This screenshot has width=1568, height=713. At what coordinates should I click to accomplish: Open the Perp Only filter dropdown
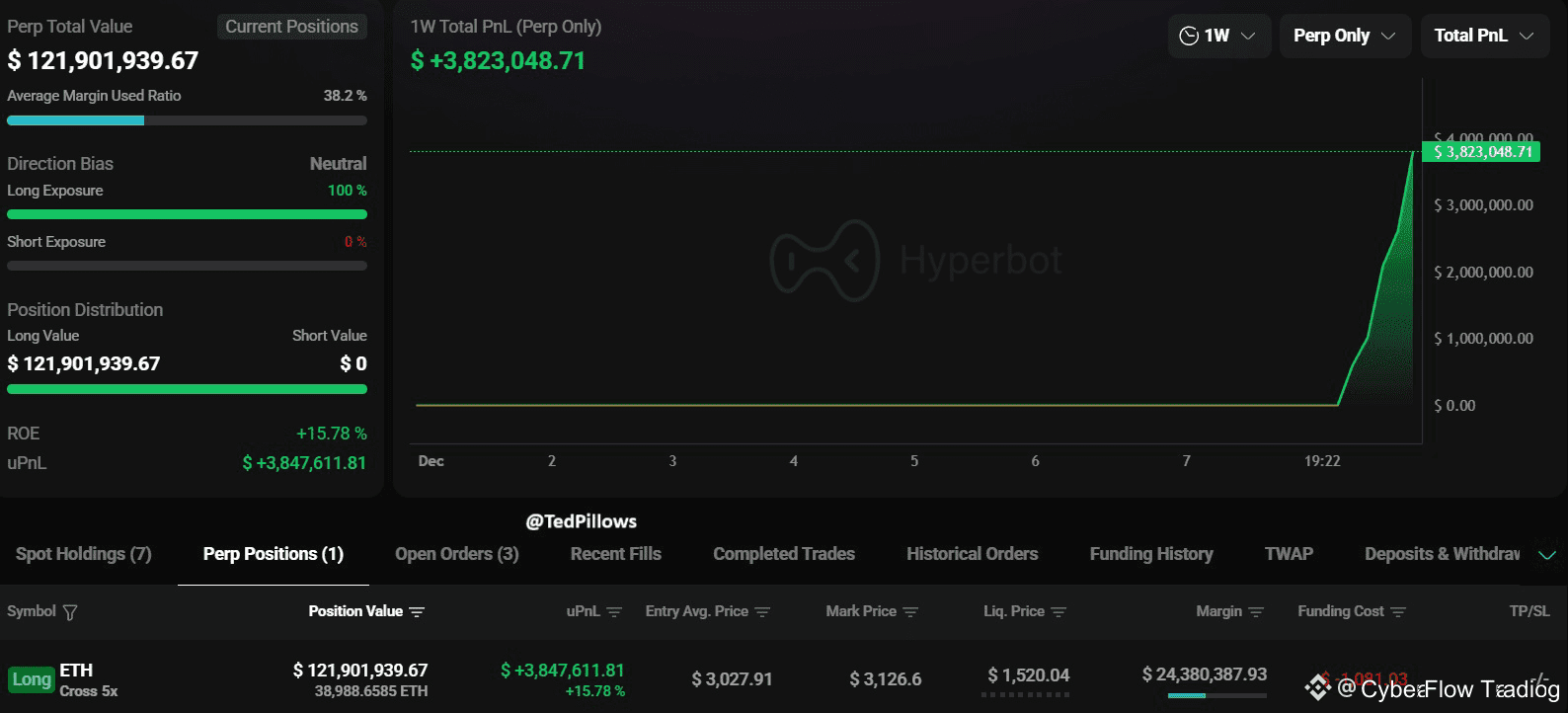(x=1345, y=35)
